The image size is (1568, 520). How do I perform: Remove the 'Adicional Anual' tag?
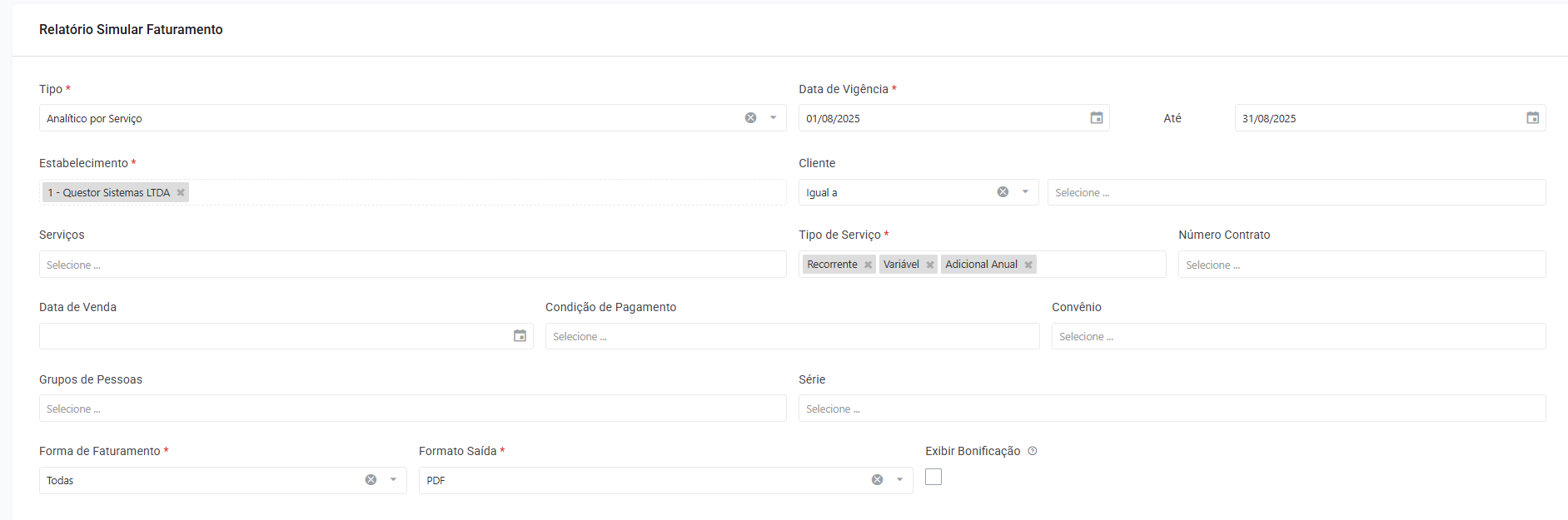[x=1029, y=264]
